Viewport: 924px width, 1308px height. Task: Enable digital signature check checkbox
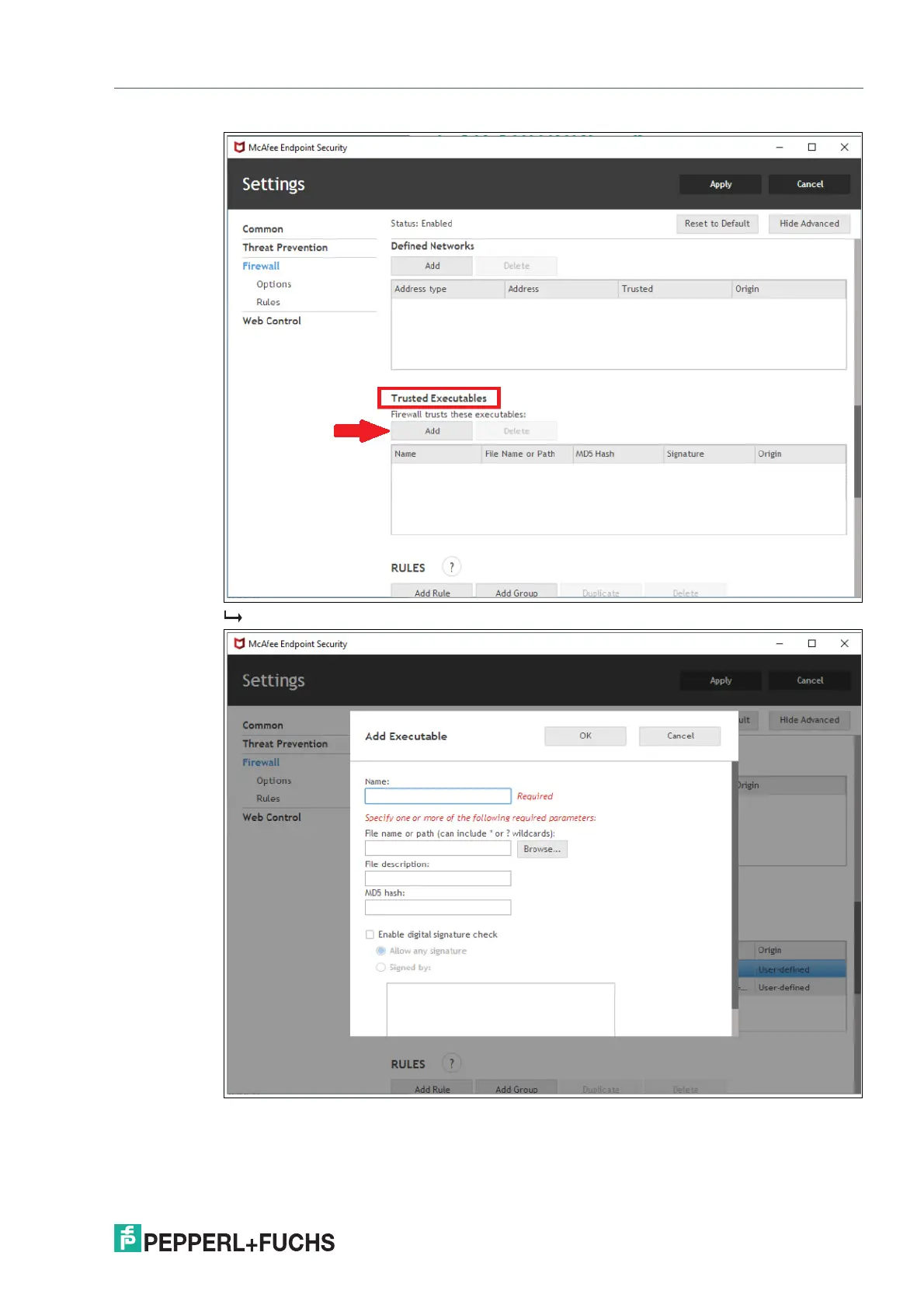[370, 934]
